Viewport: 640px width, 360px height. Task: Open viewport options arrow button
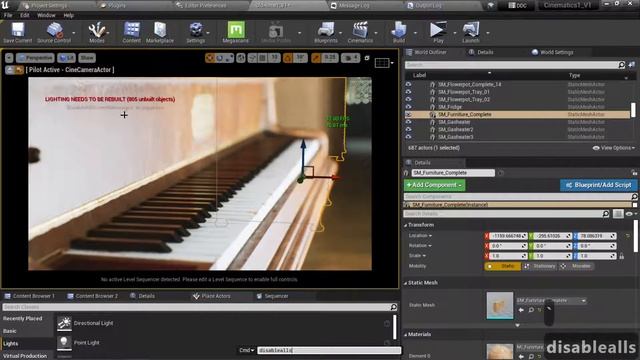(9, 58)
